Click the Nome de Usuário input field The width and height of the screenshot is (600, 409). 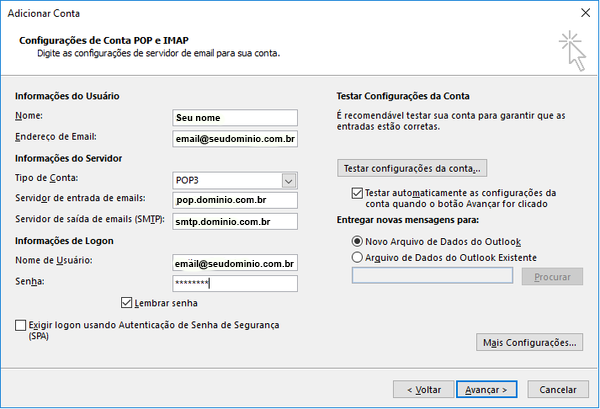(235, 263)
